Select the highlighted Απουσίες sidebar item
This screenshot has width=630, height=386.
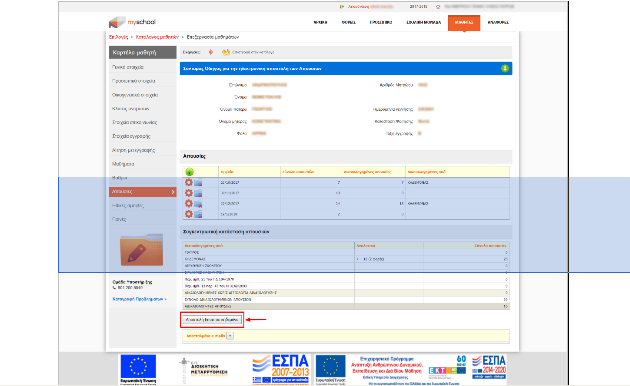tap(142, 192)
